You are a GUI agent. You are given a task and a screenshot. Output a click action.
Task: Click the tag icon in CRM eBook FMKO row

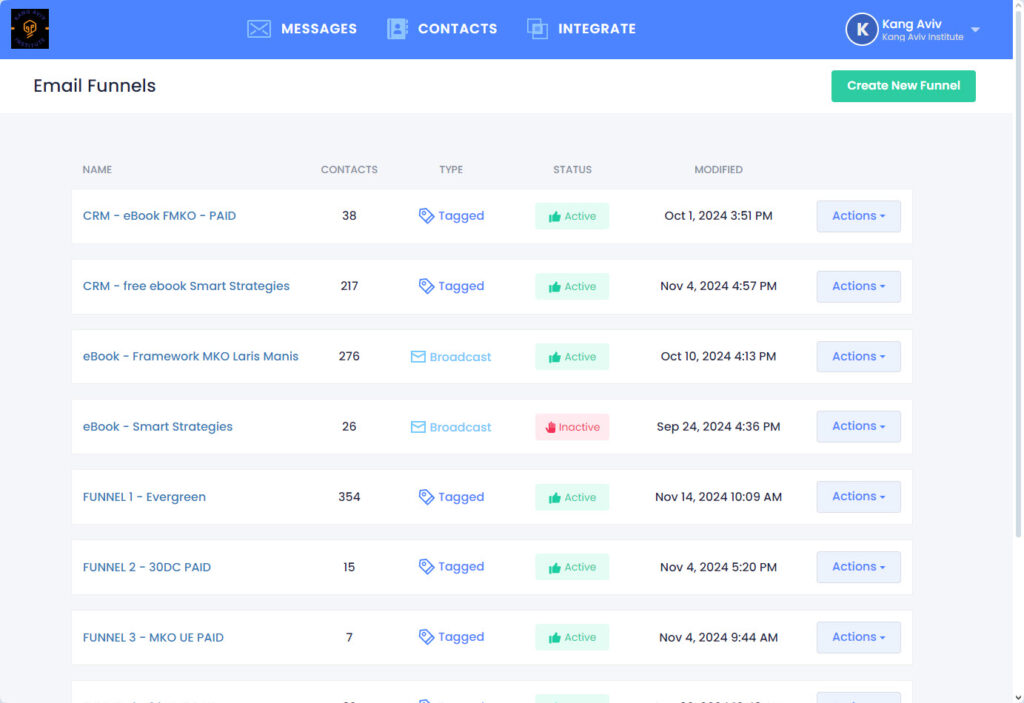pyautogui.click(x=426, y=216)
